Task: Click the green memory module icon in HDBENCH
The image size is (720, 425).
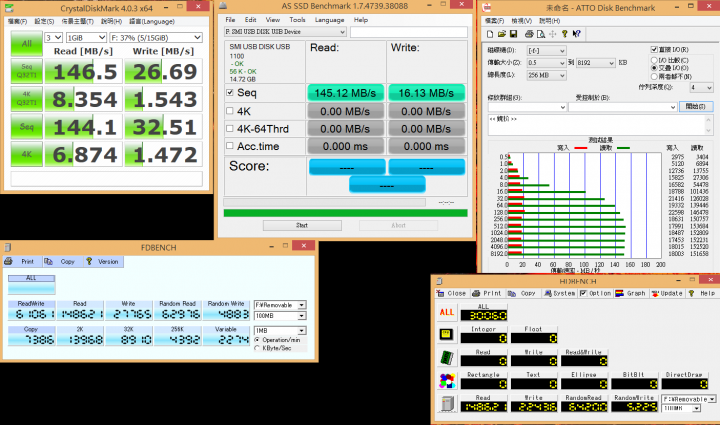Action: coord(447,358)
